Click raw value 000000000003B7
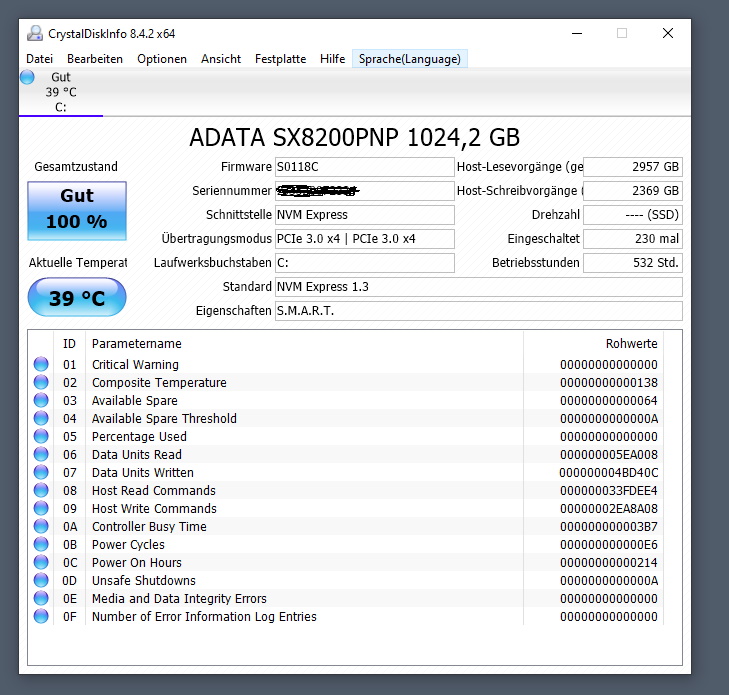 pos(609,527)
